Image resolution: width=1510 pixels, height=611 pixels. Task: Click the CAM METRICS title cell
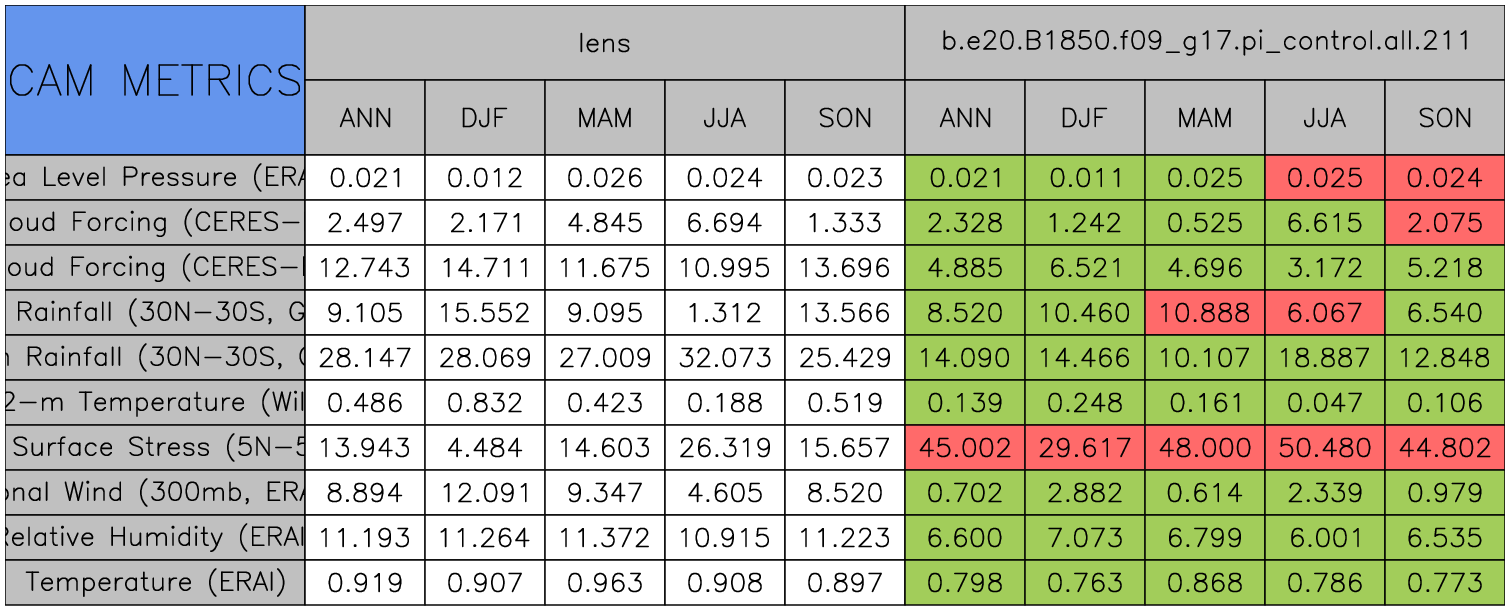tap(155, 80)
